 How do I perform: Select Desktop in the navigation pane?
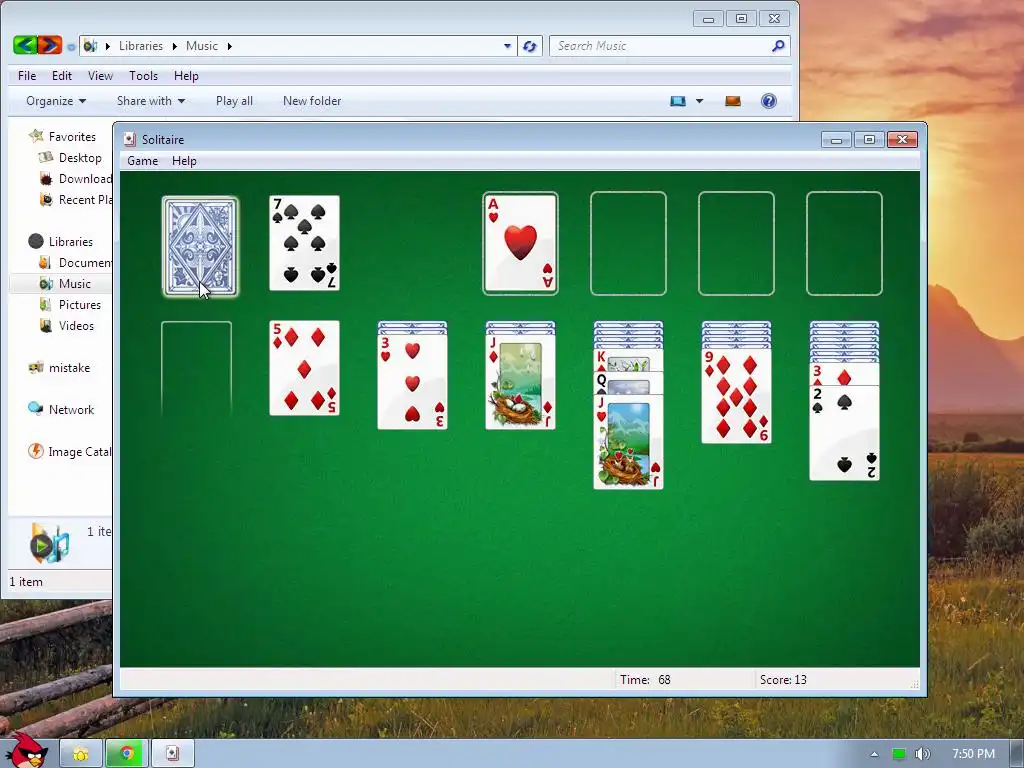[71, 157]
